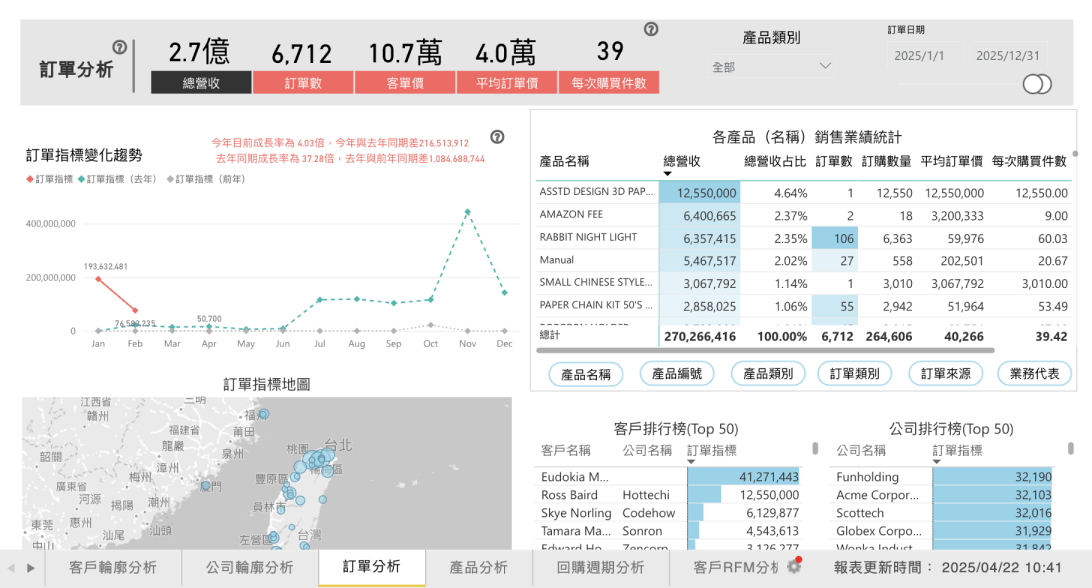The width and height of the screenshot is (1092, 588).
Task: Click the sort arrow under company 訂單指標 column
Action: coord(937,461)
